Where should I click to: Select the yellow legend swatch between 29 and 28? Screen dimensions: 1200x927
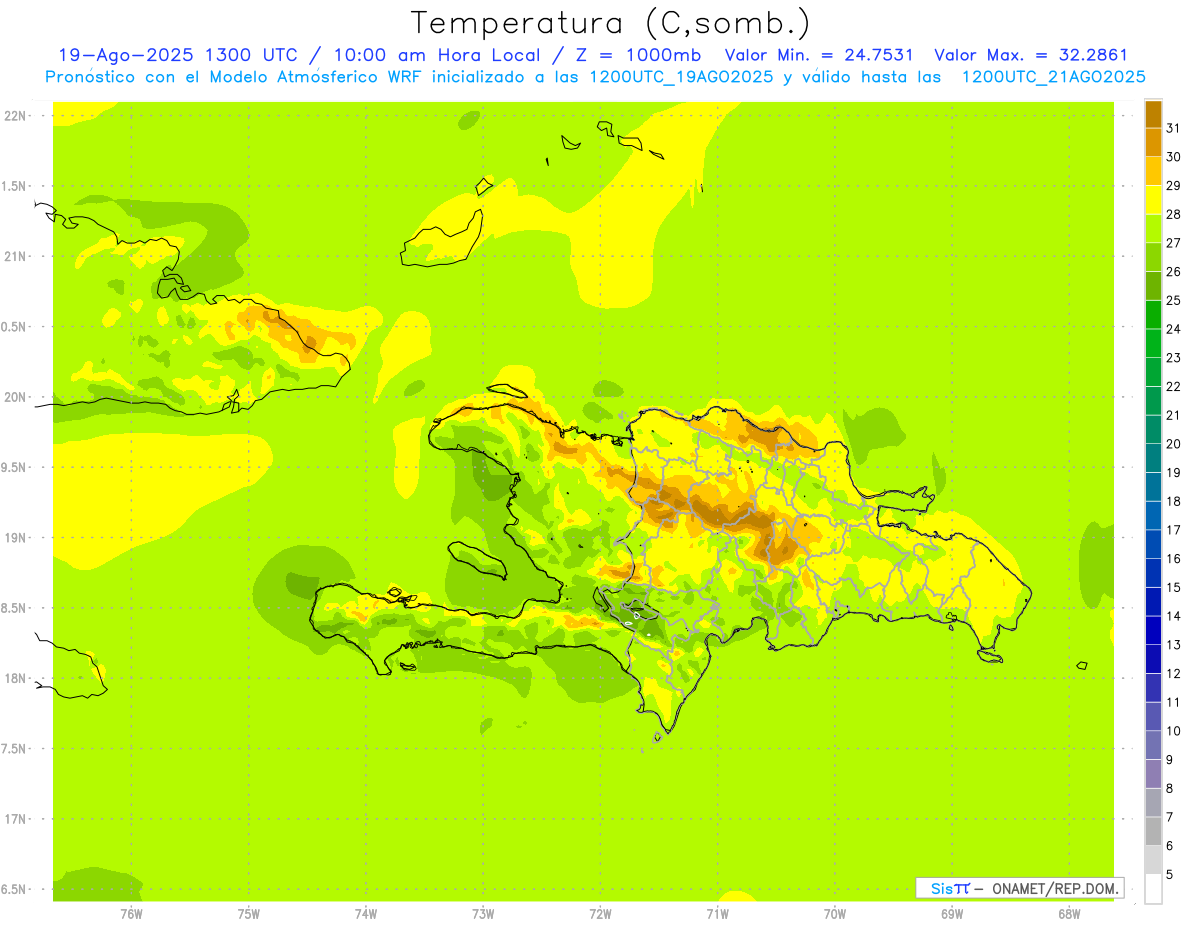pyautogui.click(x=1153, y=200)
